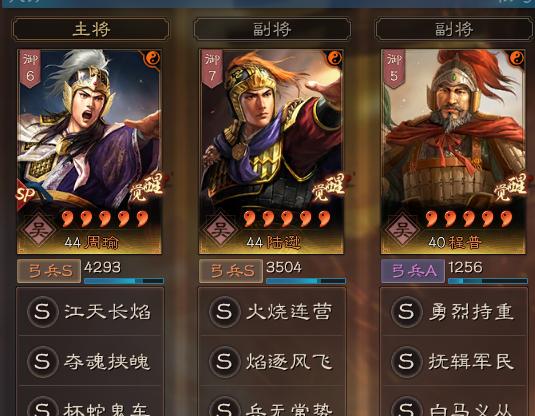Screen dimensions: 535x416
Task: Select the middle 副将 slot header
Action: point(272,29)
